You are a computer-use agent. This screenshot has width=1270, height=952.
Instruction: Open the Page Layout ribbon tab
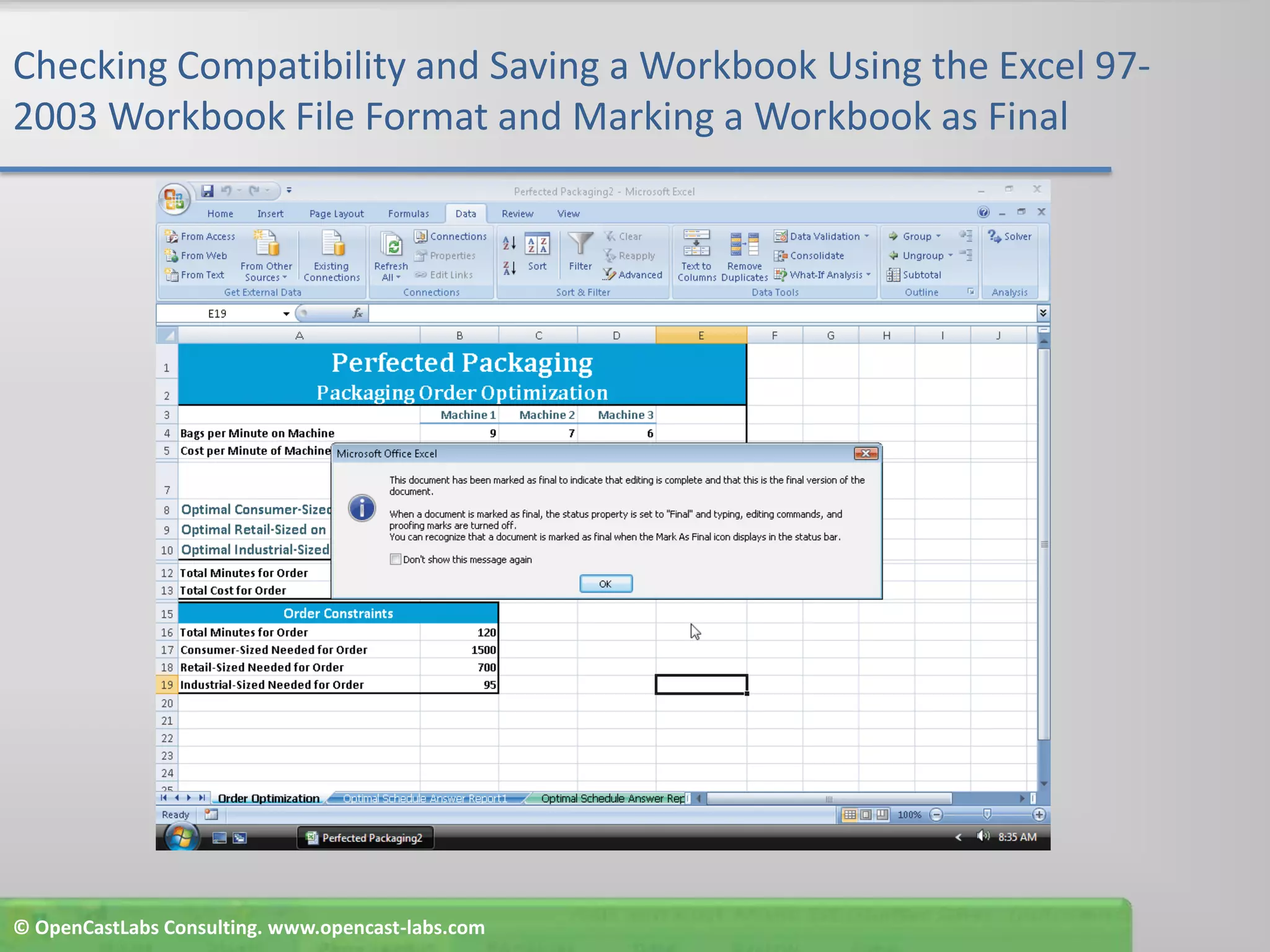(x=337, y=214)
